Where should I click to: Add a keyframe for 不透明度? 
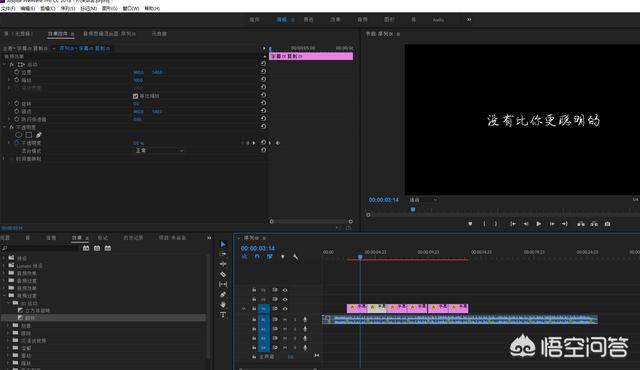point(248,143)
